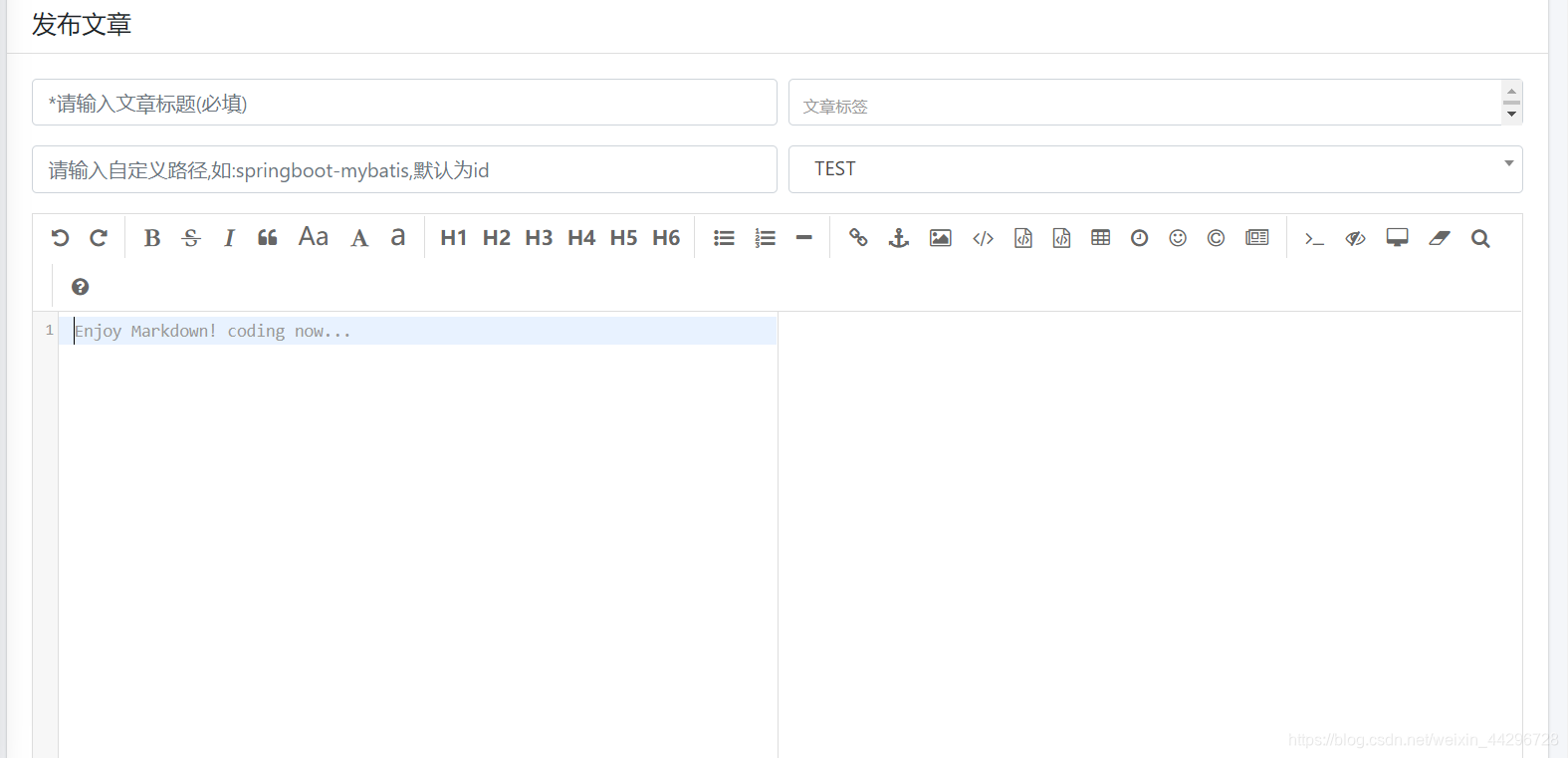Screen dimensions: 1568x758
Task: Insert an image
Action: coord(941,238)
